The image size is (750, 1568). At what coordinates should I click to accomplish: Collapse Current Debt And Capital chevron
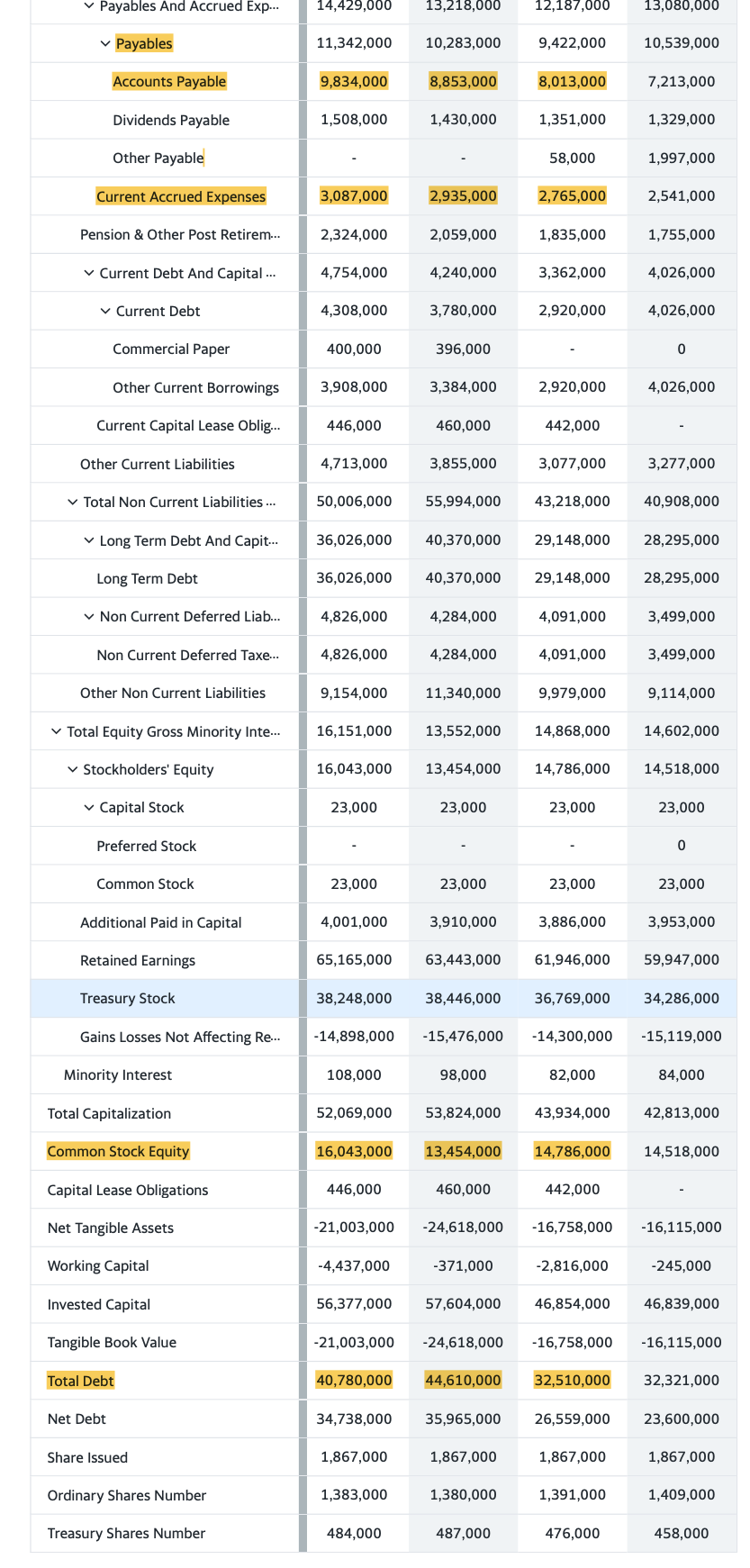(x=89, y=273)
